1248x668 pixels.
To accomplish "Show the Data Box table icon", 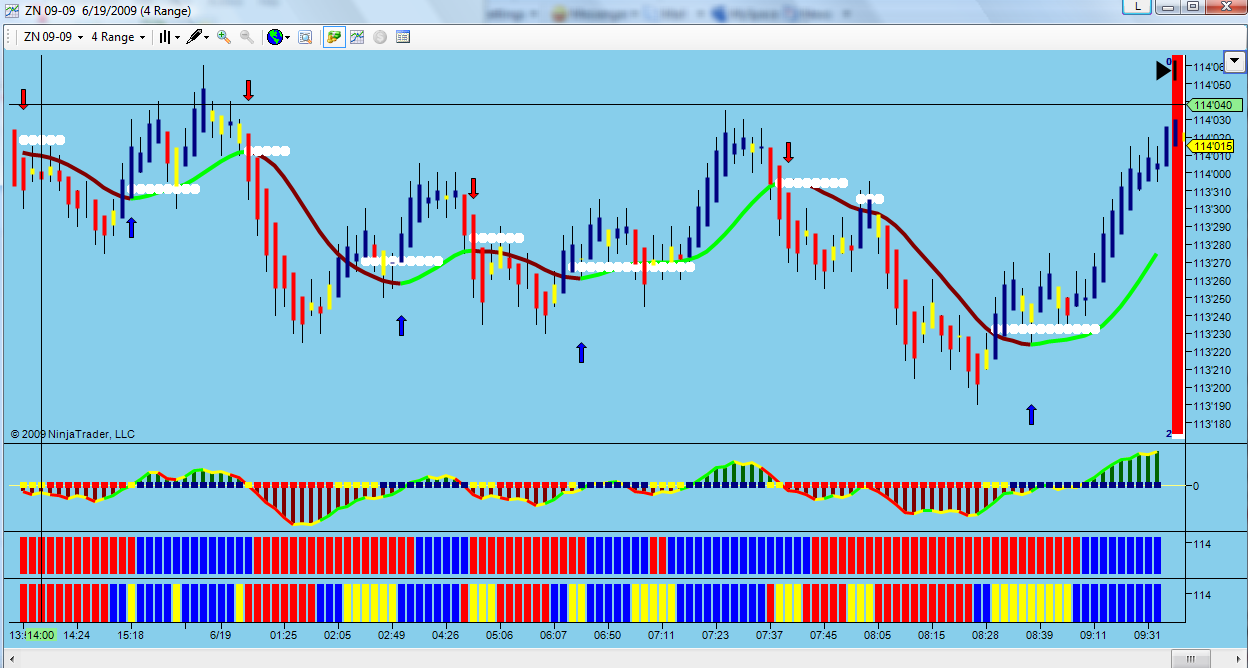I will coord(403,37).
